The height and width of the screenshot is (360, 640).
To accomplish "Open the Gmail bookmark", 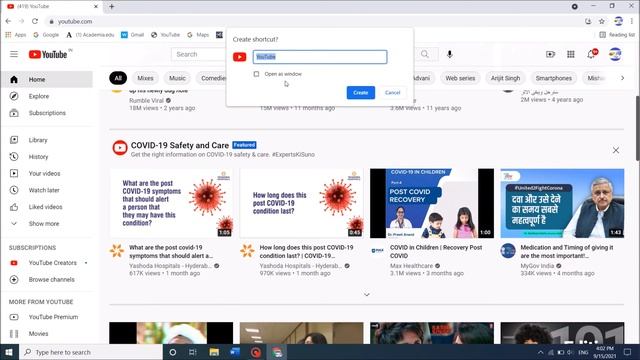I will (x=133, y=35).
